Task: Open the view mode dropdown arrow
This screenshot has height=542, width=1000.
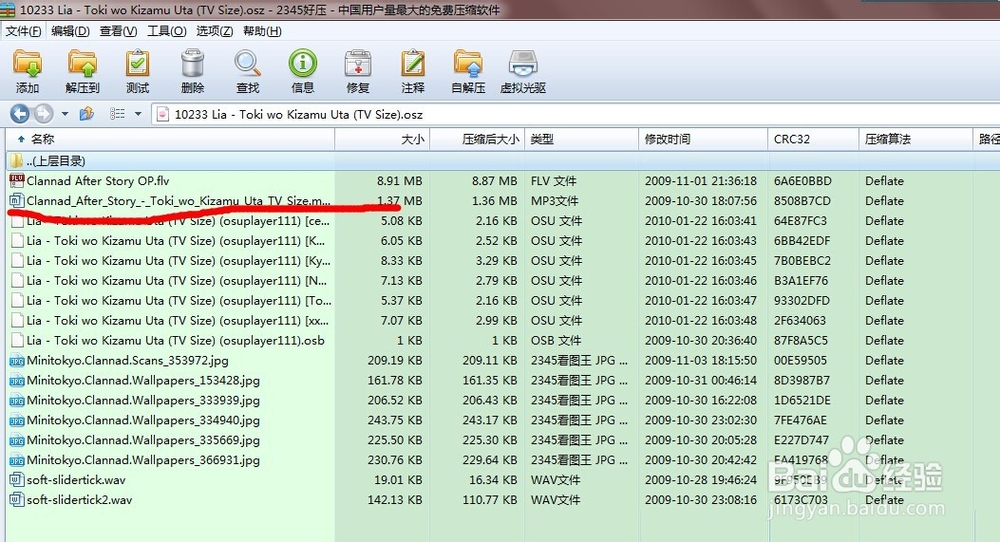Action: tap(138, 114)
